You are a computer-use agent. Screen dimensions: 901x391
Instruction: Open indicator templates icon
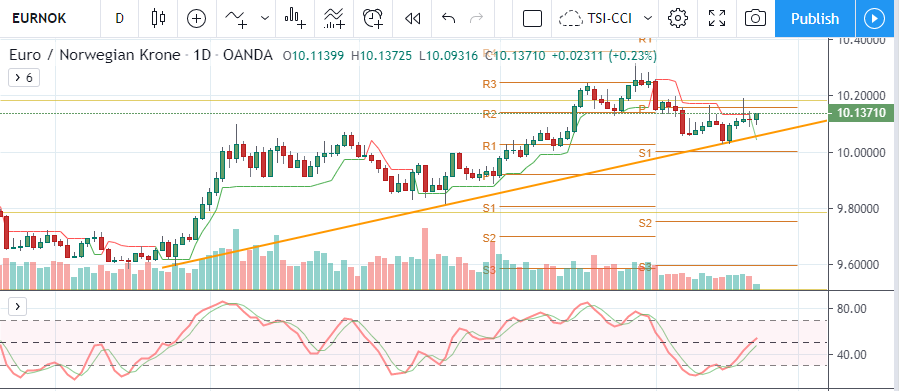click(x=334, y=18)
